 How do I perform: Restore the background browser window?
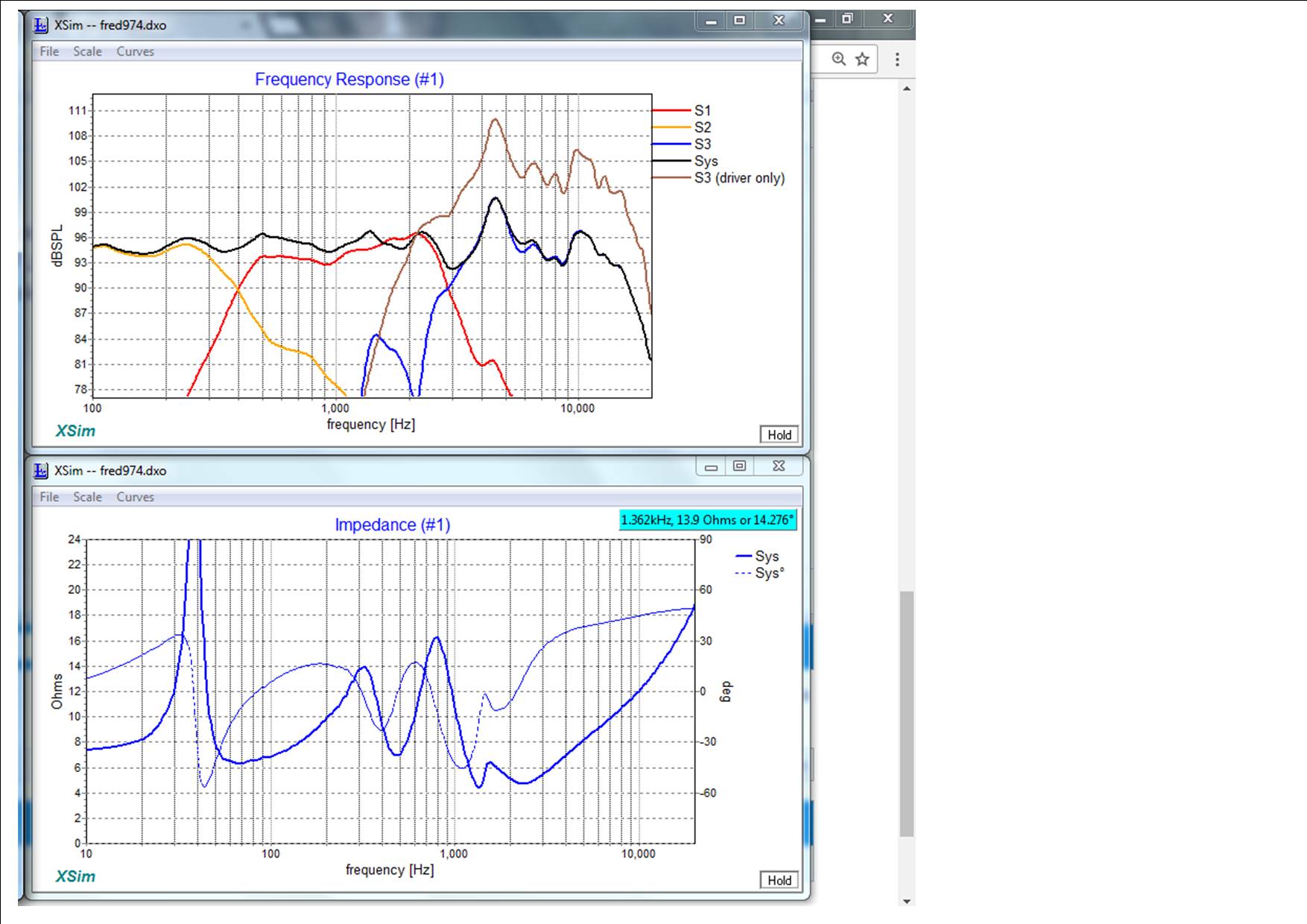click(x=847, y=19)
